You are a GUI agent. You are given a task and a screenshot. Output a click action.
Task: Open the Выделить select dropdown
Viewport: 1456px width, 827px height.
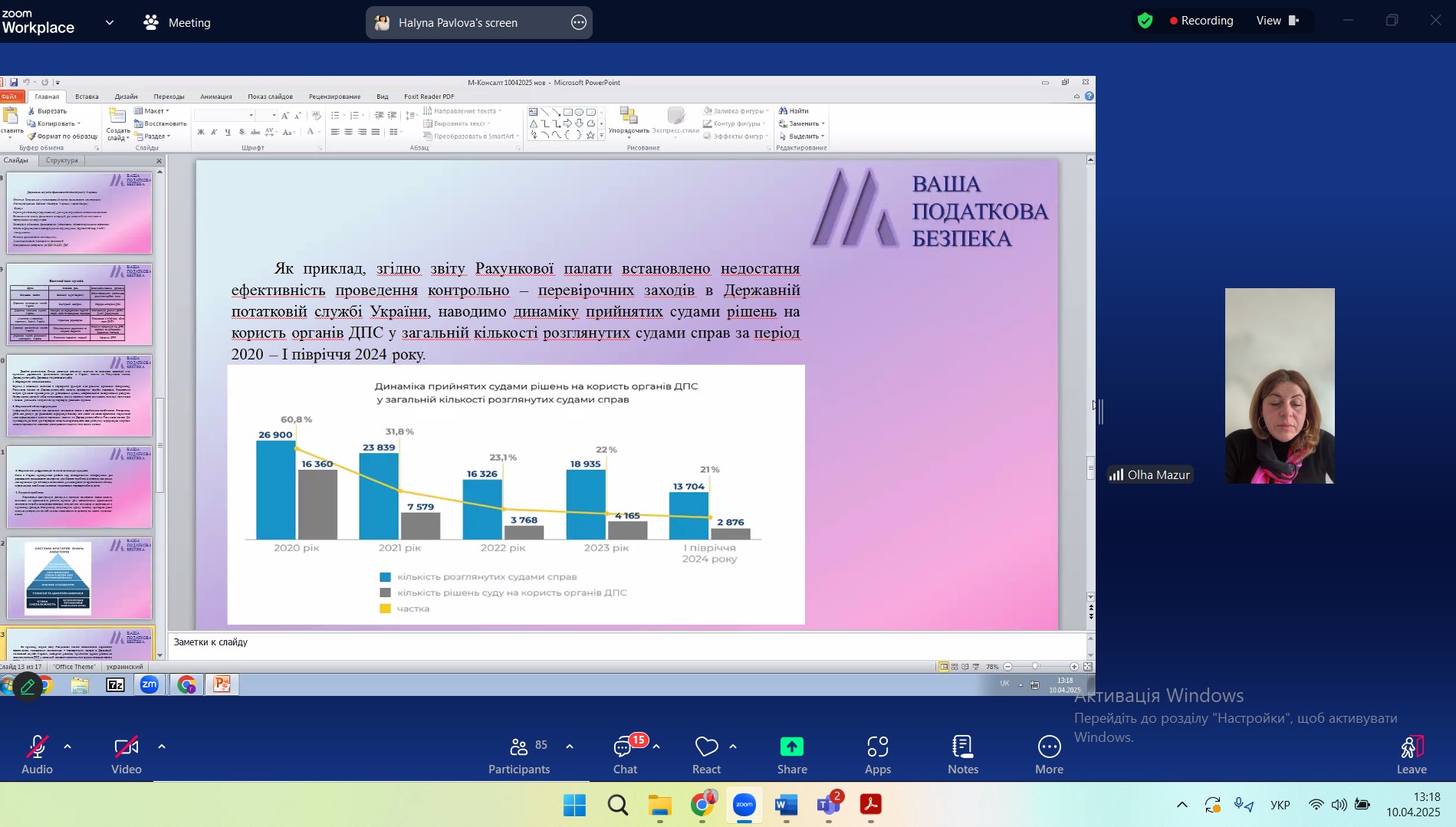tap(801, 136)
